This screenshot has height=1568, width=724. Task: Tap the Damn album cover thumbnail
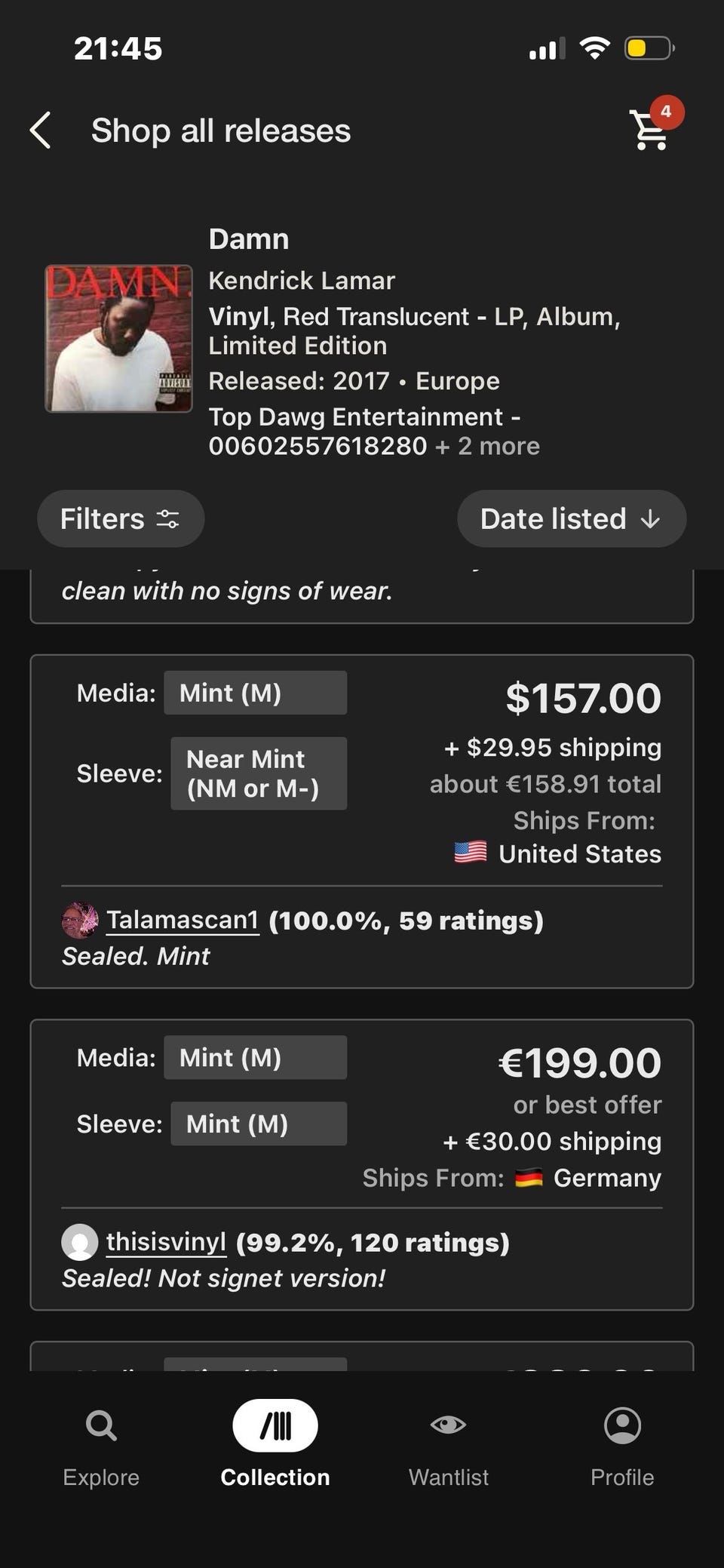point(118,338)
